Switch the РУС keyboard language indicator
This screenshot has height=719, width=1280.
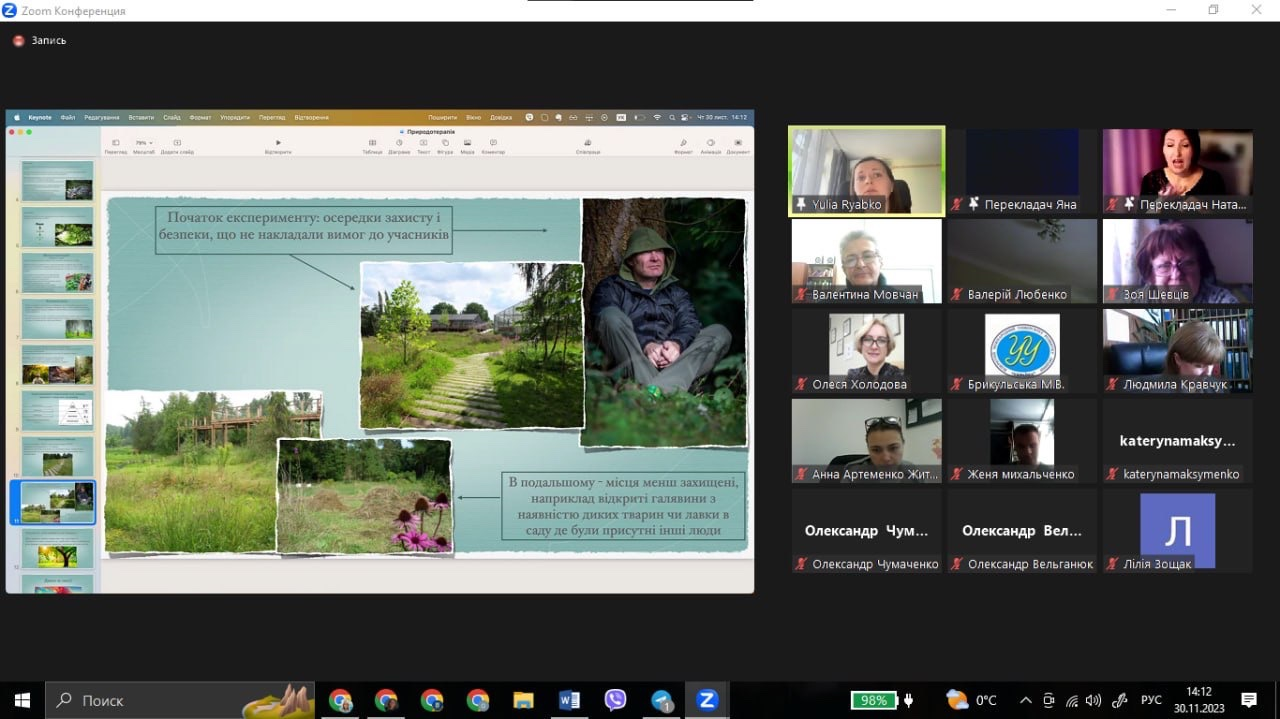(x=1151, y=700)
